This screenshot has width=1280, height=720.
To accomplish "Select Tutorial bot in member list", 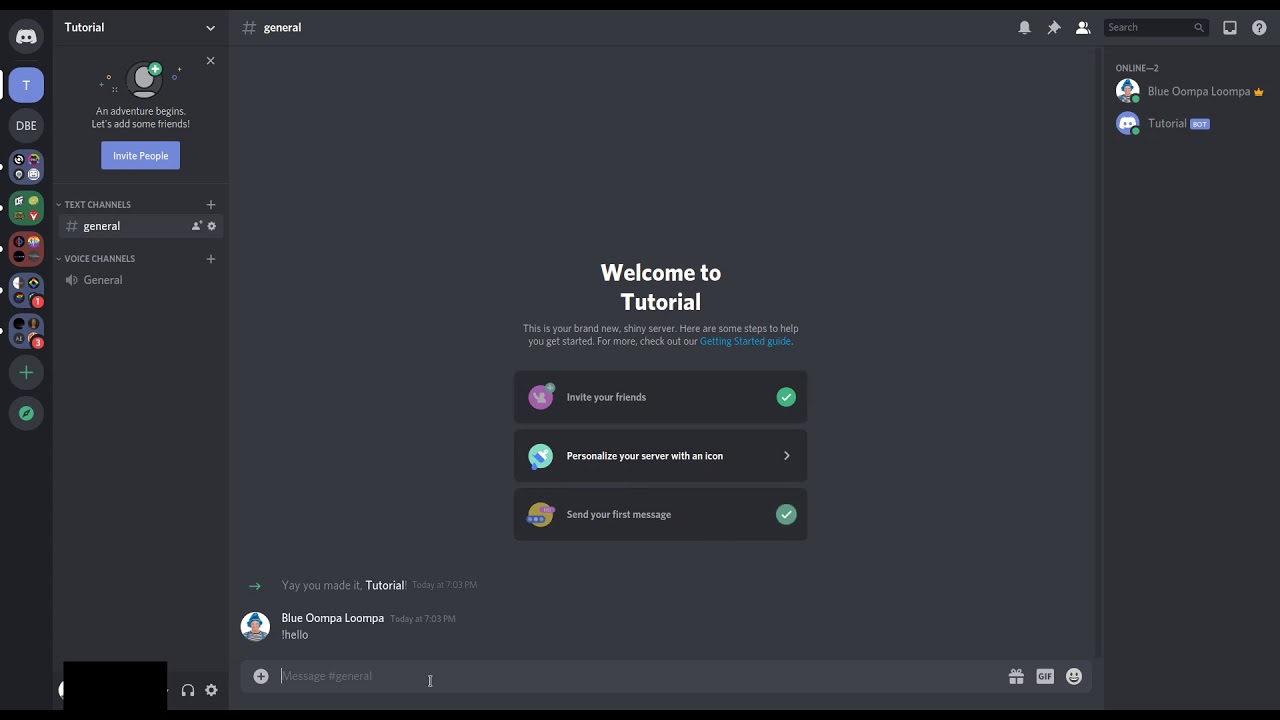I will click(1191, 123).
